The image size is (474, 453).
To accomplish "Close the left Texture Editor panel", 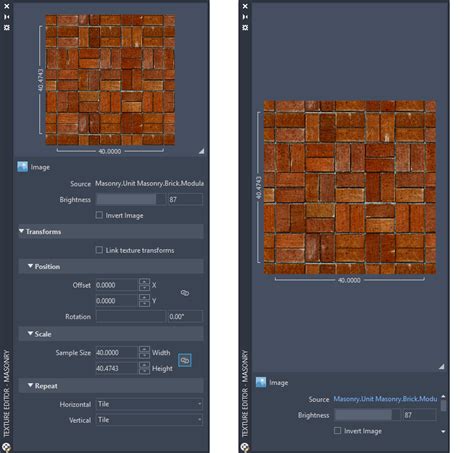I will (x=7, y=6).
